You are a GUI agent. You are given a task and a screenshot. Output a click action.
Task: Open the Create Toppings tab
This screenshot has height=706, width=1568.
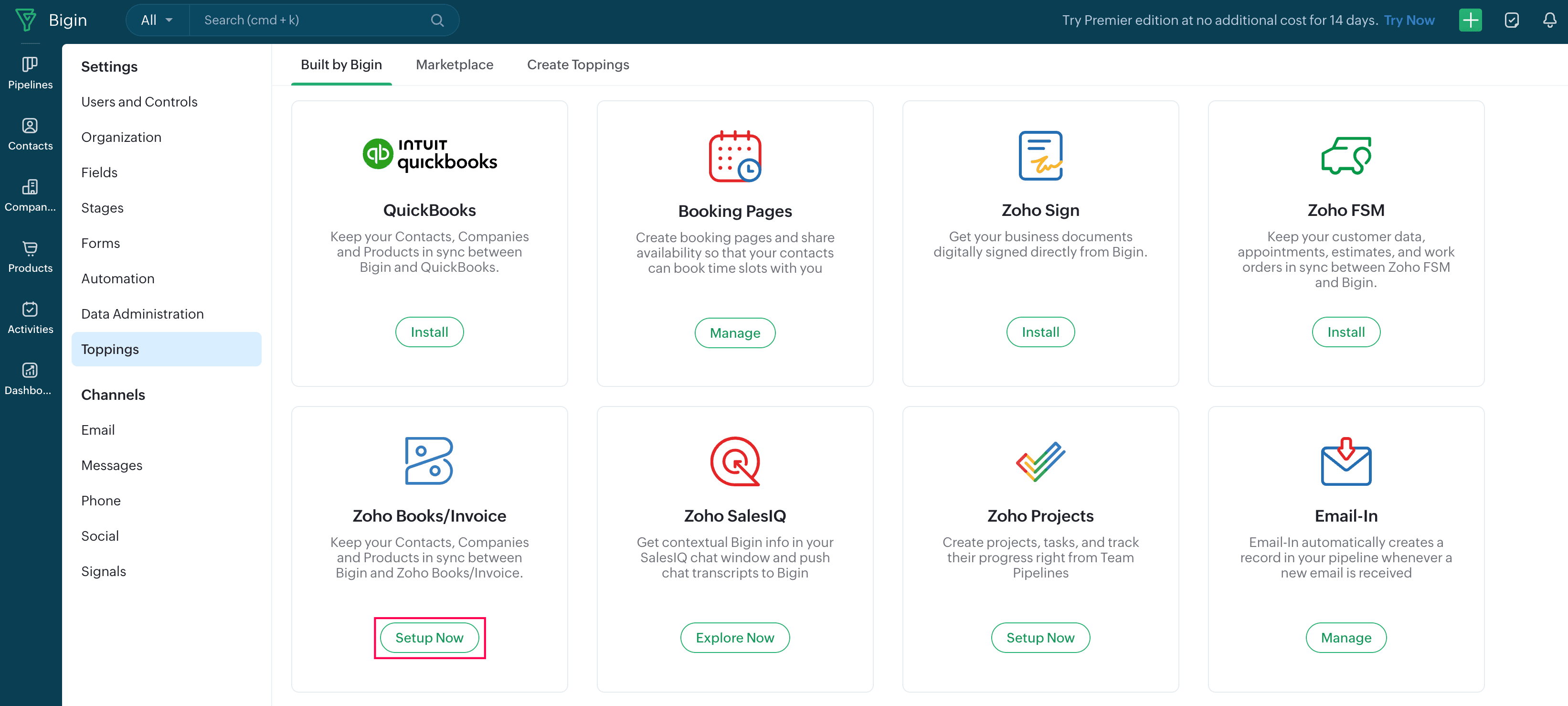[x=578, y=64]
